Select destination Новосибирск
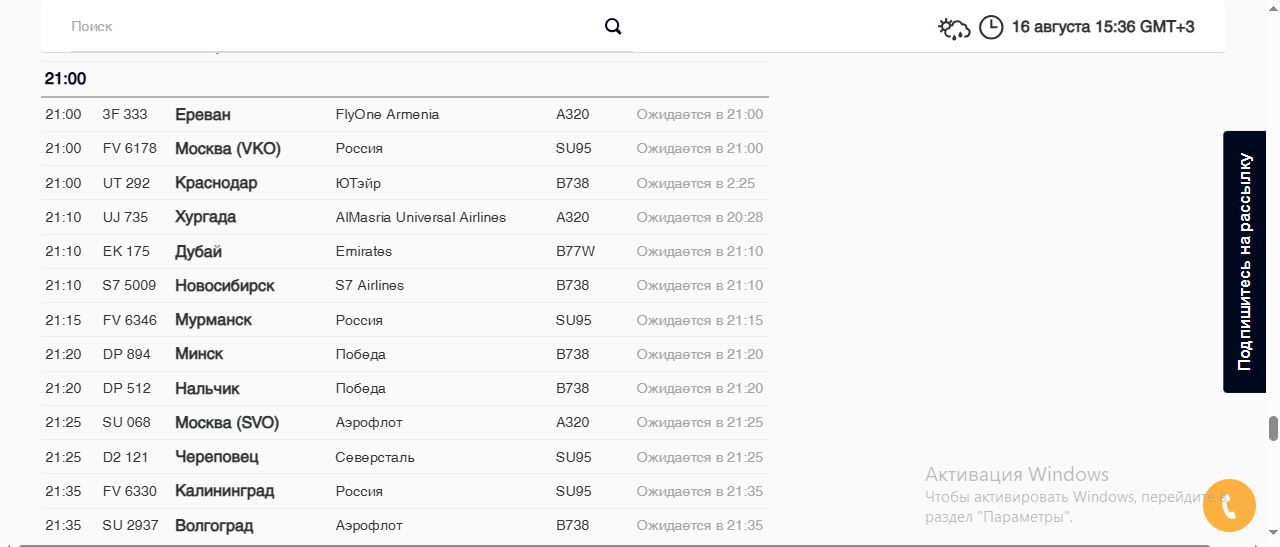 click(x=225, y=286)
